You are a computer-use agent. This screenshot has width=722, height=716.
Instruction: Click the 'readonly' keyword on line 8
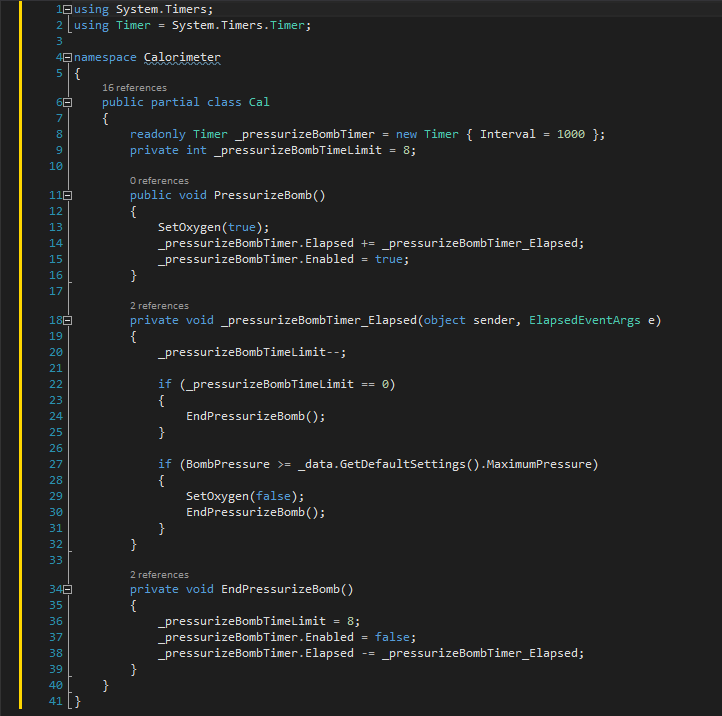click(x=157, y=134)
